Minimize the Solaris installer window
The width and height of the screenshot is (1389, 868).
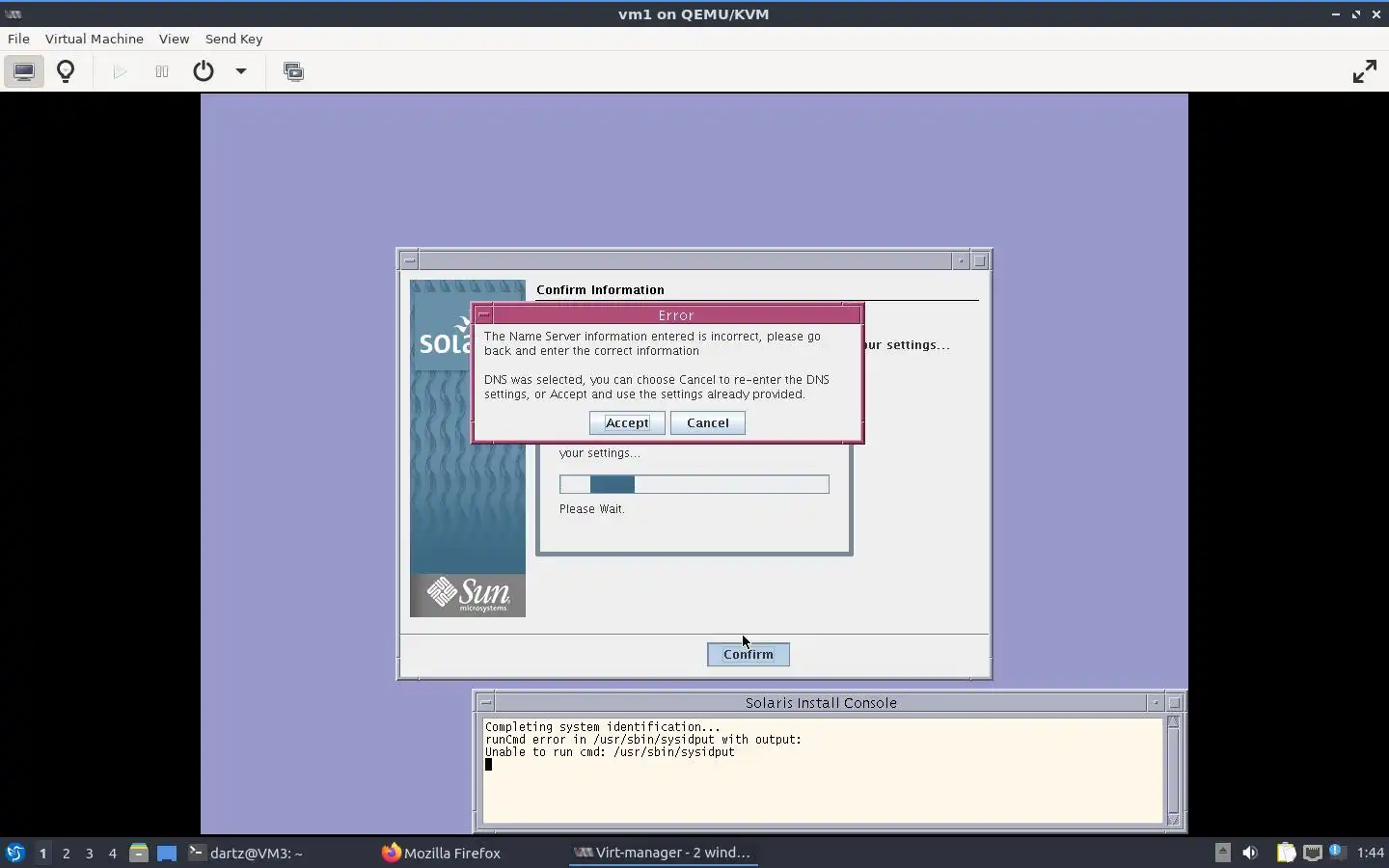click(x=961, y=260)
